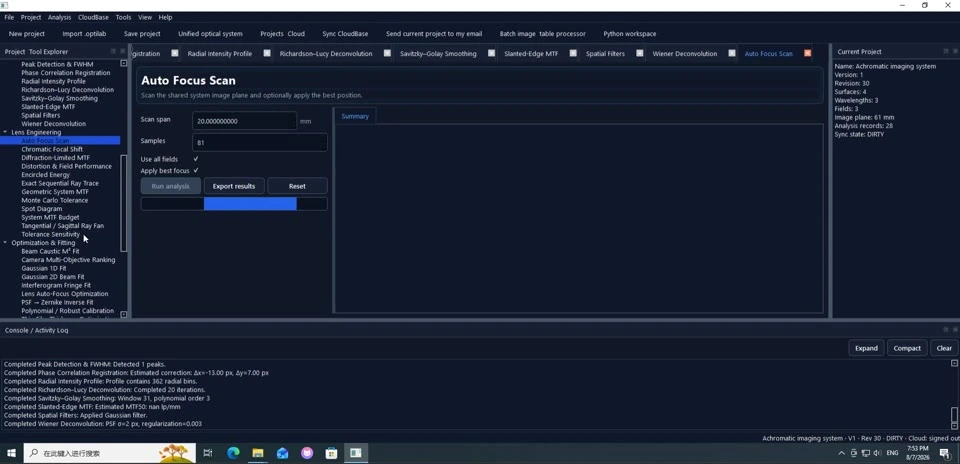This screenshot has width=960, height=464.
Task: Float the Console Activity Log panel
Action: [x=946, y=329]
